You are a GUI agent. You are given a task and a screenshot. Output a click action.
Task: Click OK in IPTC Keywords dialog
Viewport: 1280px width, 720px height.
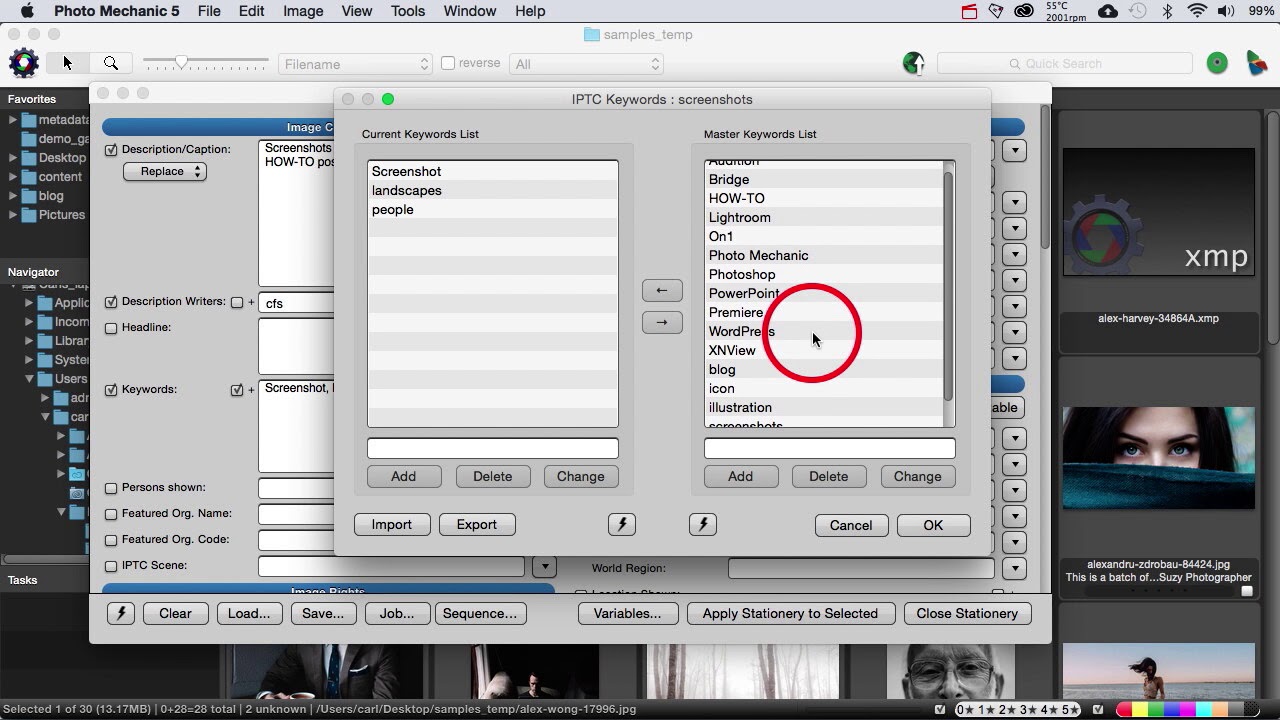933,525
